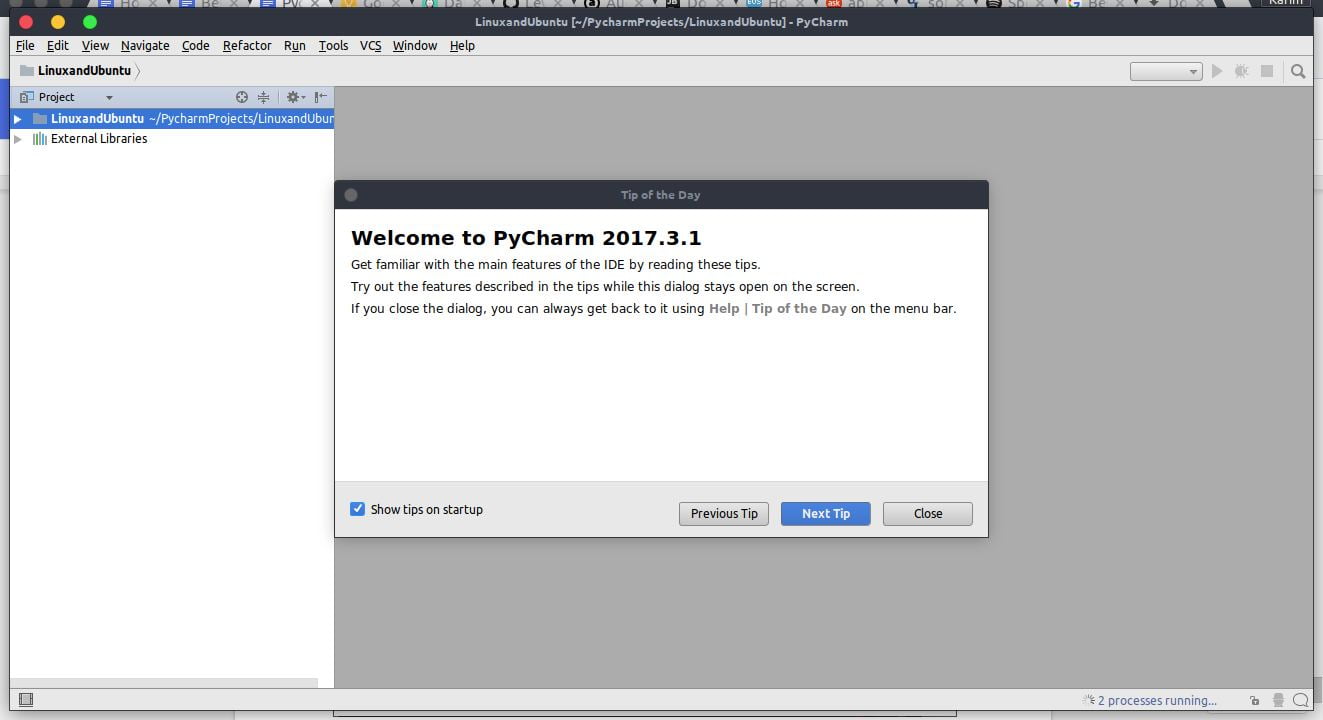
Task: Click the Stop square icon in toolbar
Action: 1265,71
